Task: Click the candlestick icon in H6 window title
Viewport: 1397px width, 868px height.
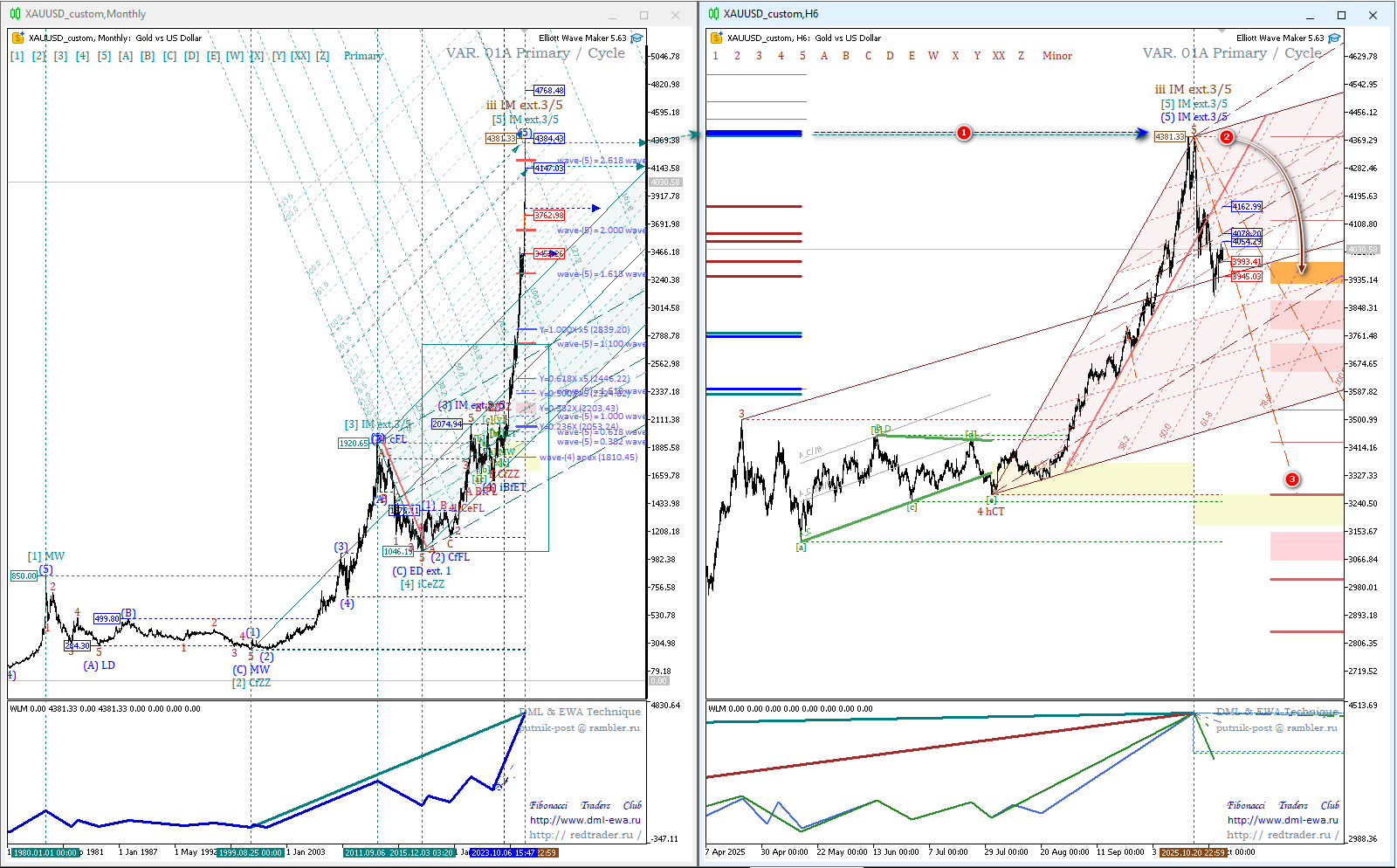Action: tap(713, 14)
